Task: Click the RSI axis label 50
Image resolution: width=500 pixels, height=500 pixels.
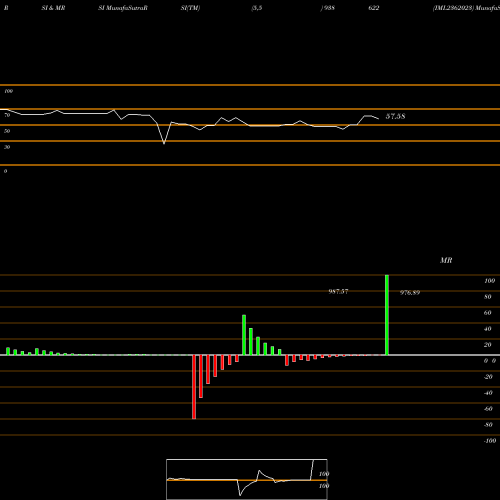Action: pyautogui.click(x=7, y=131)
